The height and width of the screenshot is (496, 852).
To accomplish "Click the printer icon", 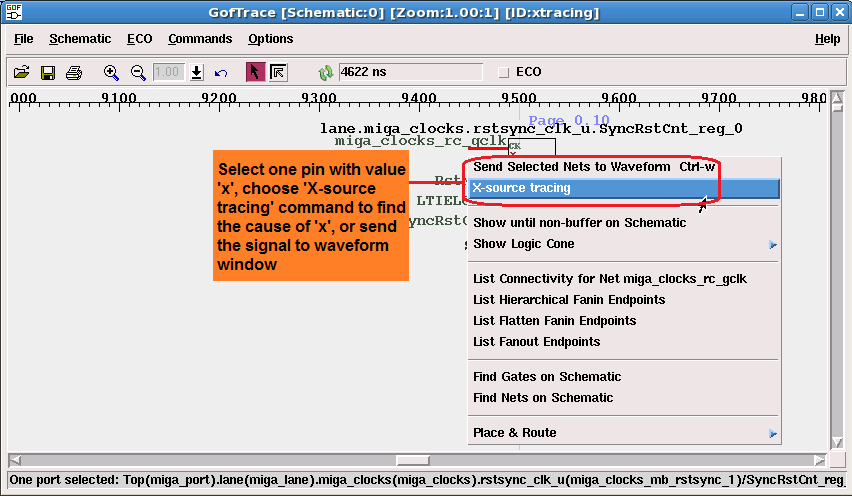I will click(x=73, y=72).
